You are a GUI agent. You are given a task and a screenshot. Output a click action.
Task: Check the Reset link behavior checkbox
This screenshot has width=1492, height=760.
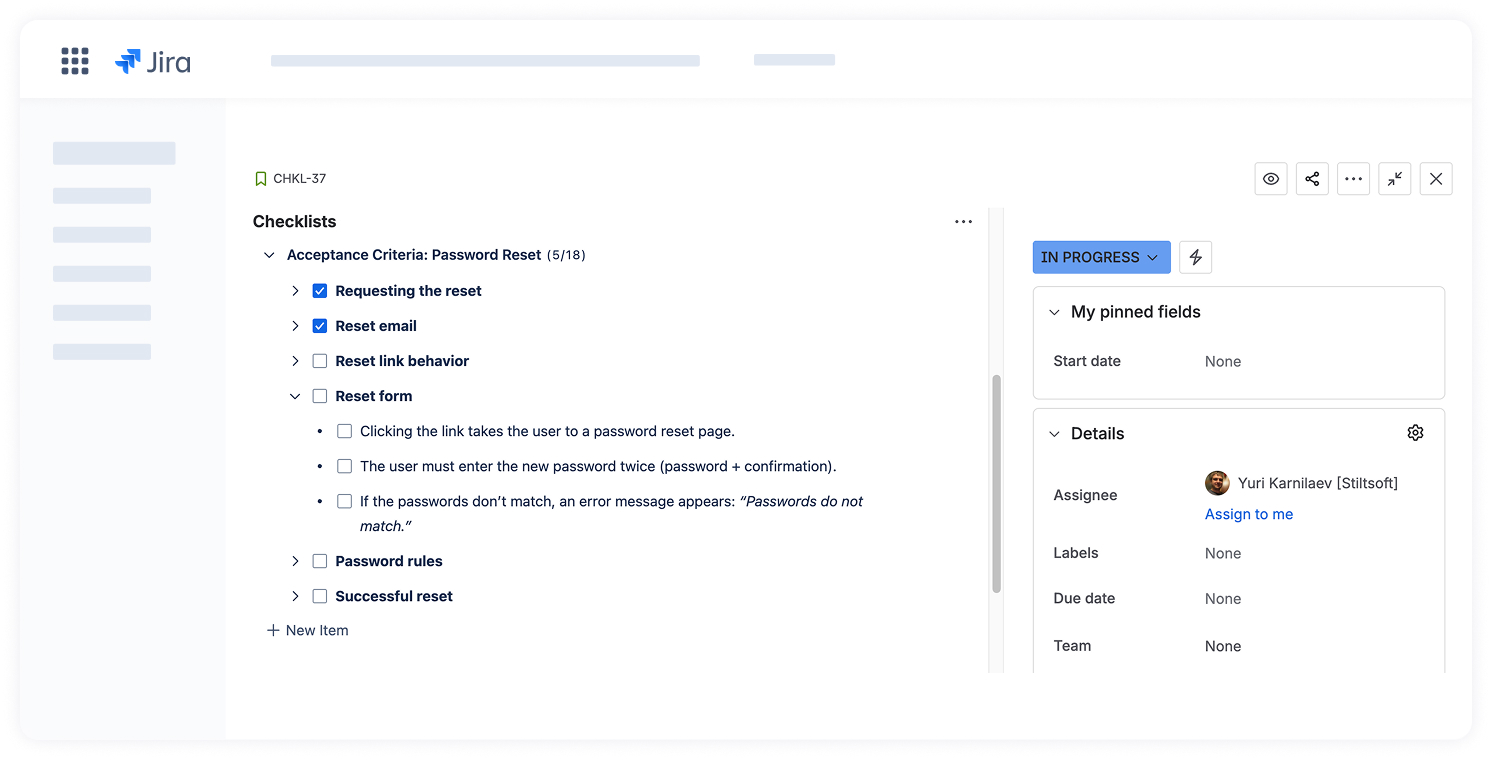(x=320, y=361)
